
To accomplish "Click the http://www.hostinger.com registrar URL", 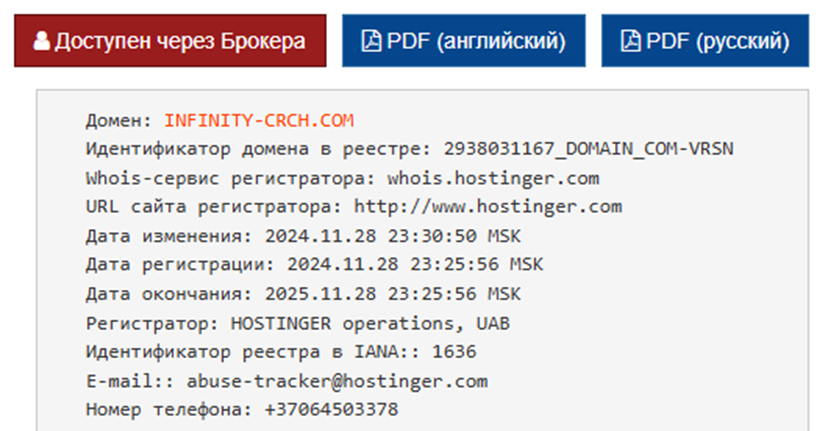I will pos(488,207).
